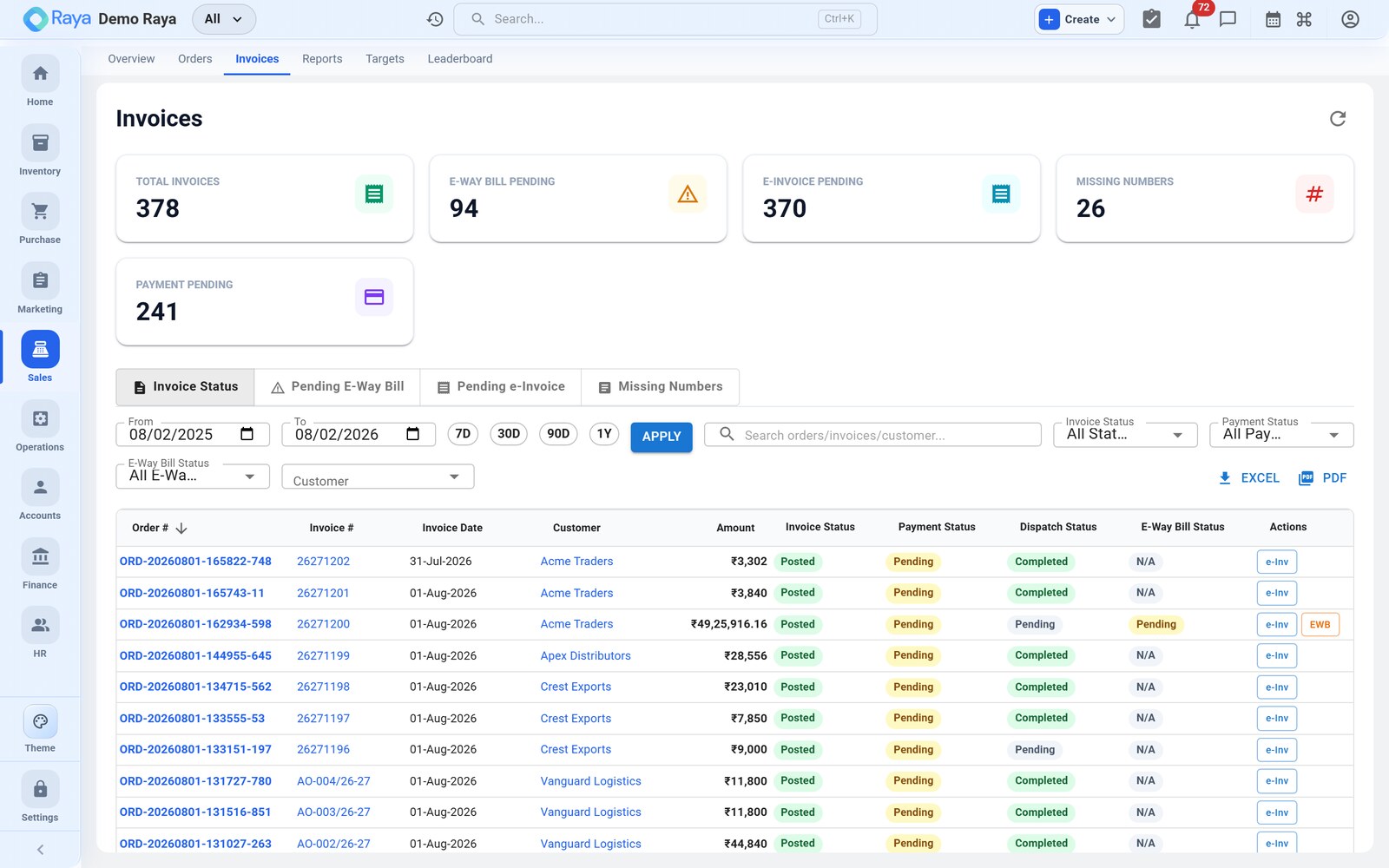Open notifications bell with 72 badge

tap(1193, 19)
